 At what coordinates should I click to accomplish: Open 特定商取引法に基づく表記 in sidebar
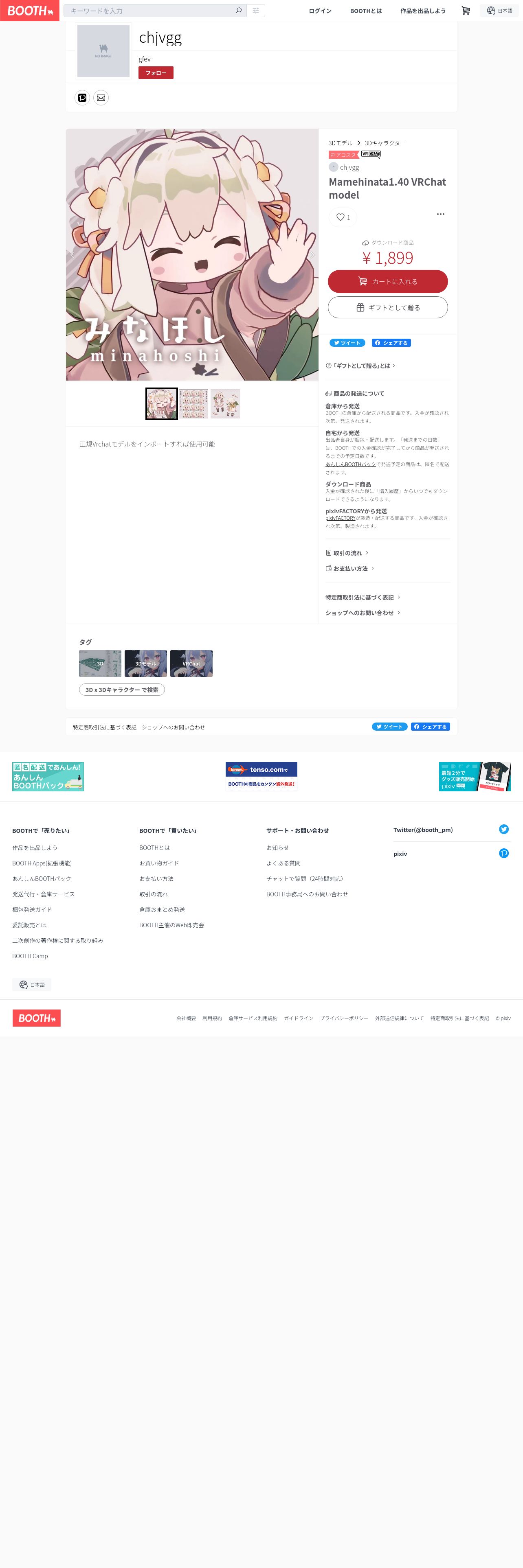point(363,597)
